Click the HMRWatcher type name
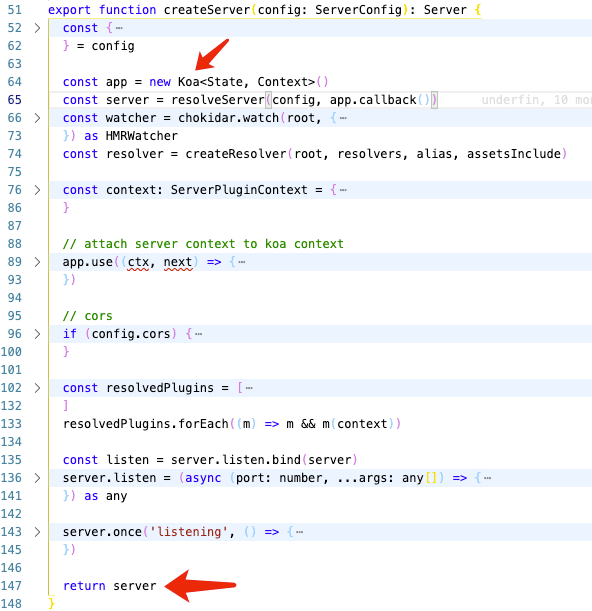592x611 pixels. pos(142,136)
